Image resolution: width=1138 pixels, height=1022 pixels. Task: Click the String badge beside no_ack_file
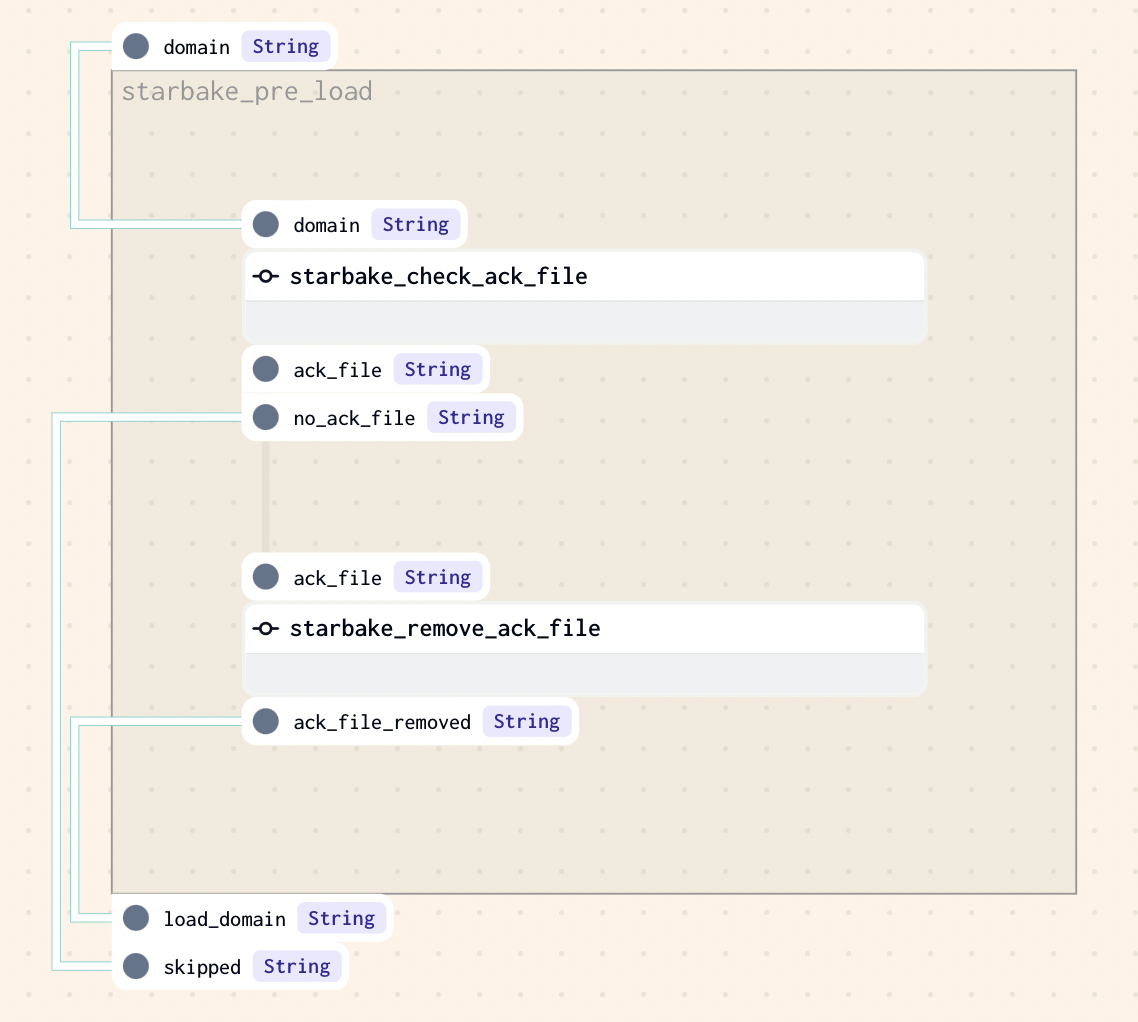pyautogui.click(x=471, y=417)
